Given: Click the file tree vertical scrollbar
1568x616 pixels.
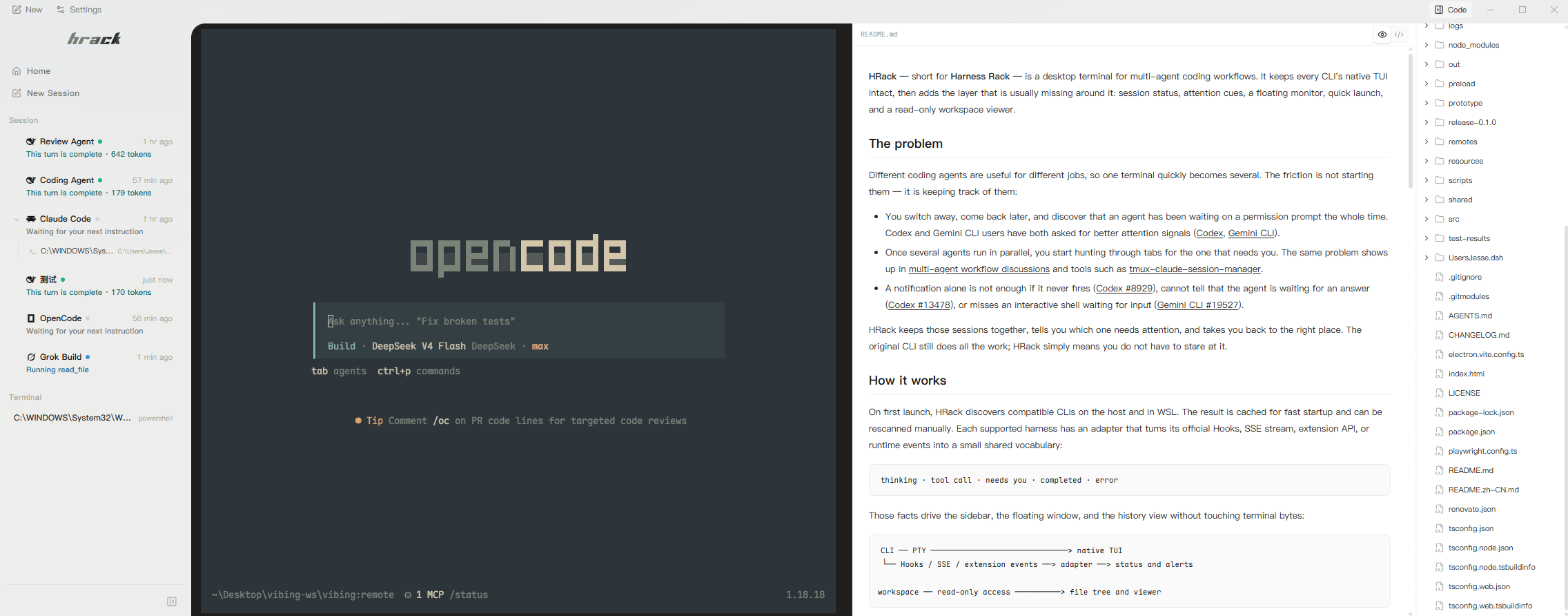Looking at the screenshot, I should (x=1565, y=416).
